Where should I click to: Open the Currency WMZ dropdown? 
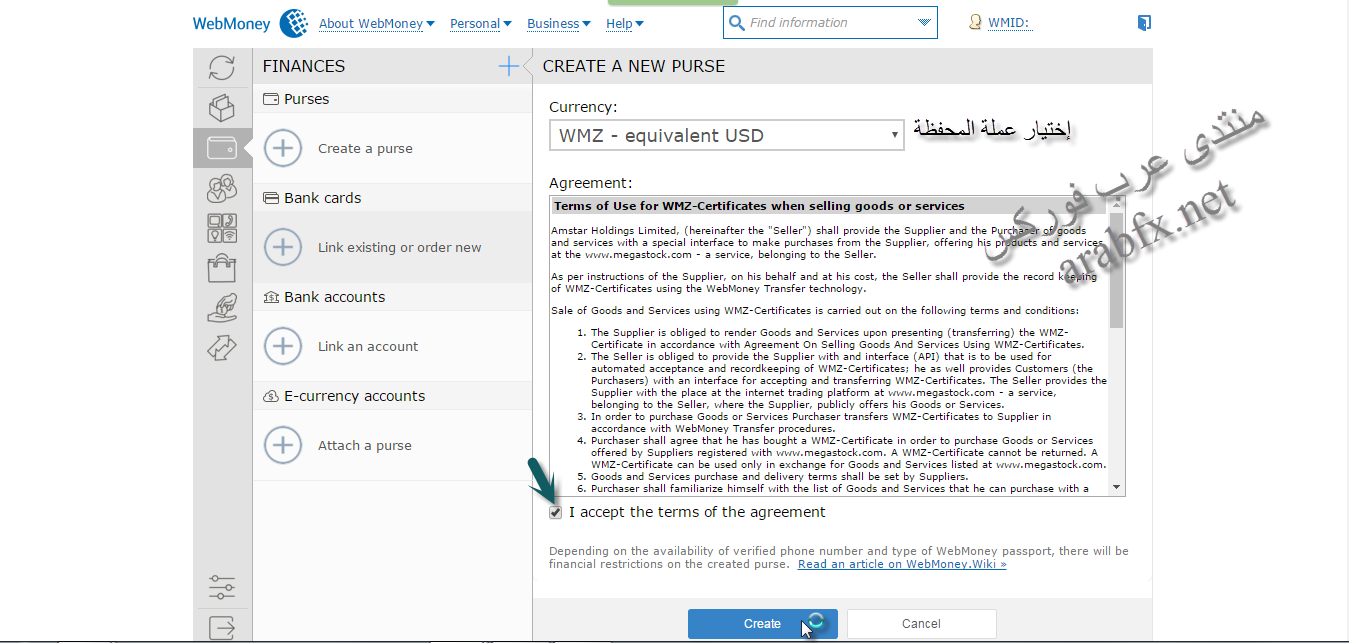coord(727,135)
